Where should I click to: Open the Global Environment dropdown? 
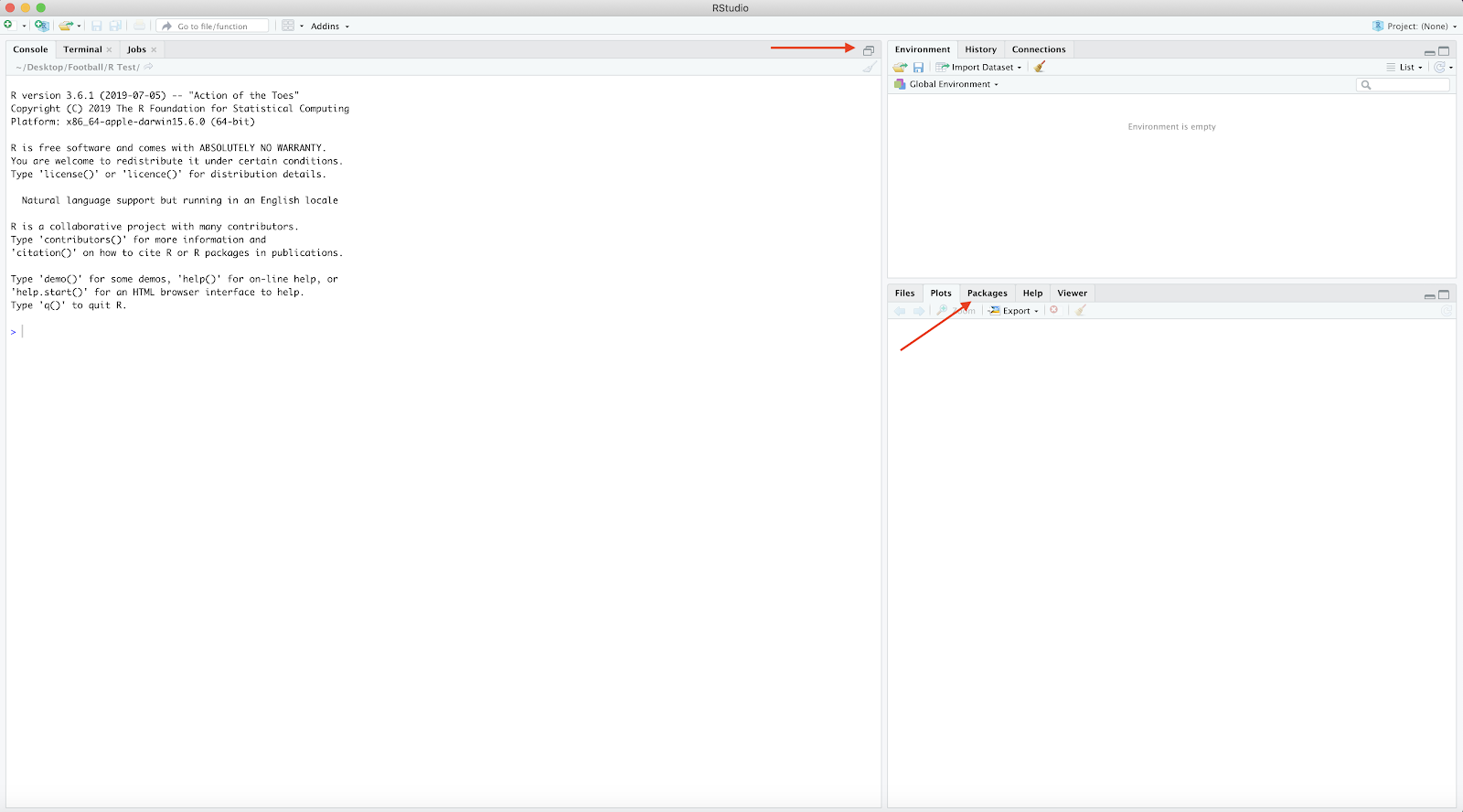coord(946,84)
